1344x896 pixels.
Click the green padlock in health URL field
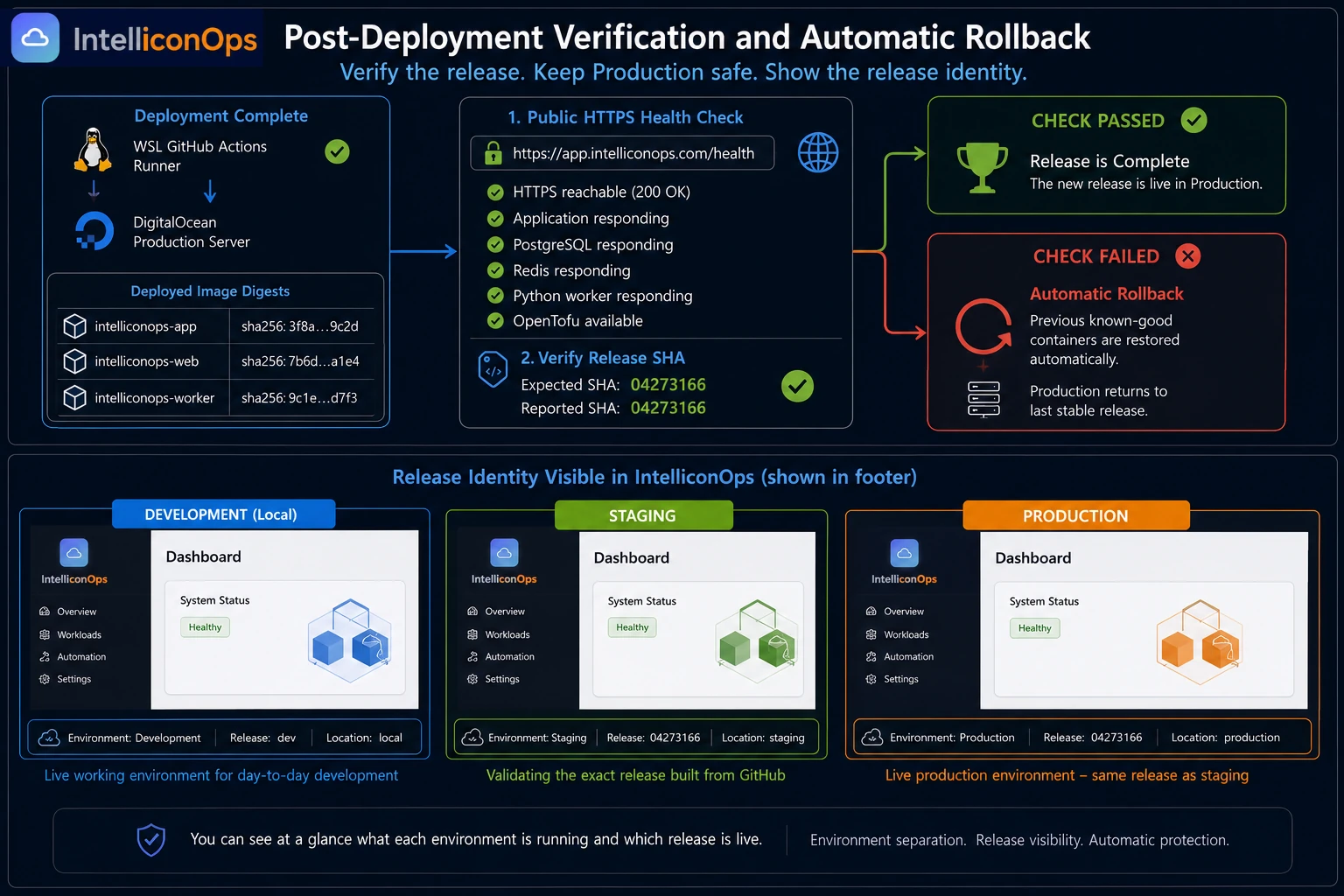(493, 153)
